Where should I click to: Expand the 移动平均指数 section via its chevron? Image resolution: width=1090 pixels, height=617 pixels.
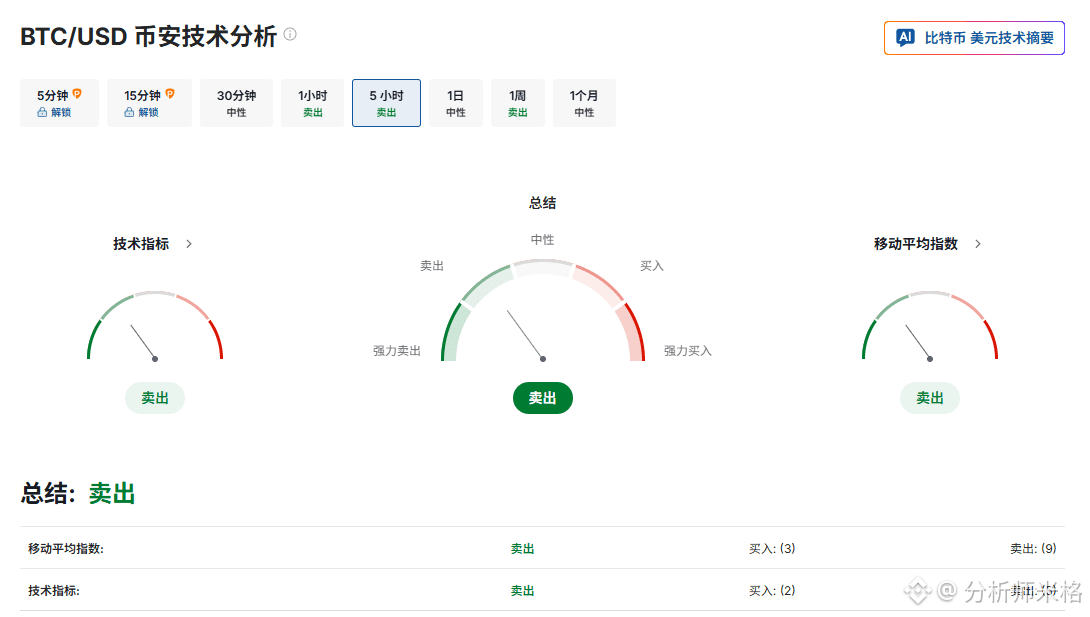coord(978,244)
